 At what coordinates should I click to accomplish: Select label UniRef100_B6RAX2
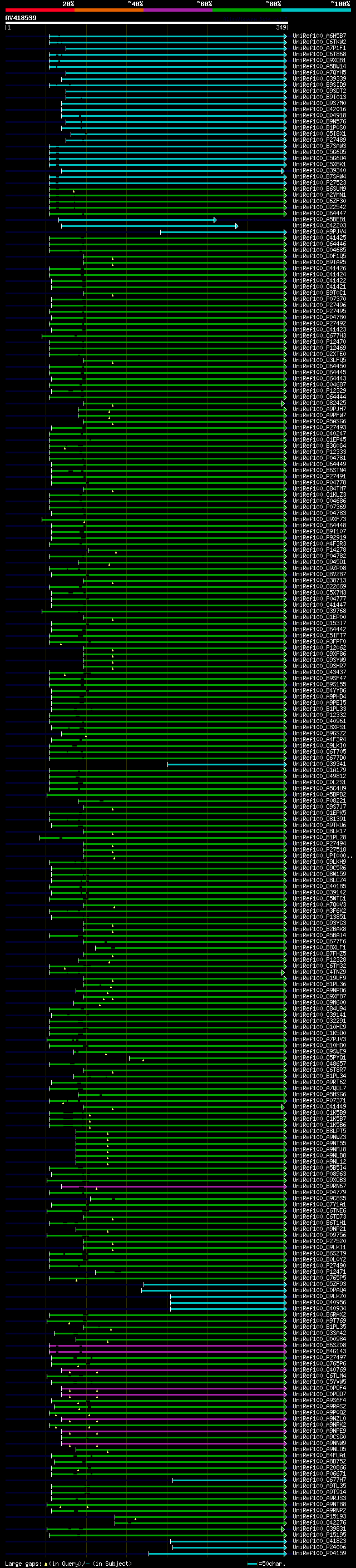tap(319, 1314)
